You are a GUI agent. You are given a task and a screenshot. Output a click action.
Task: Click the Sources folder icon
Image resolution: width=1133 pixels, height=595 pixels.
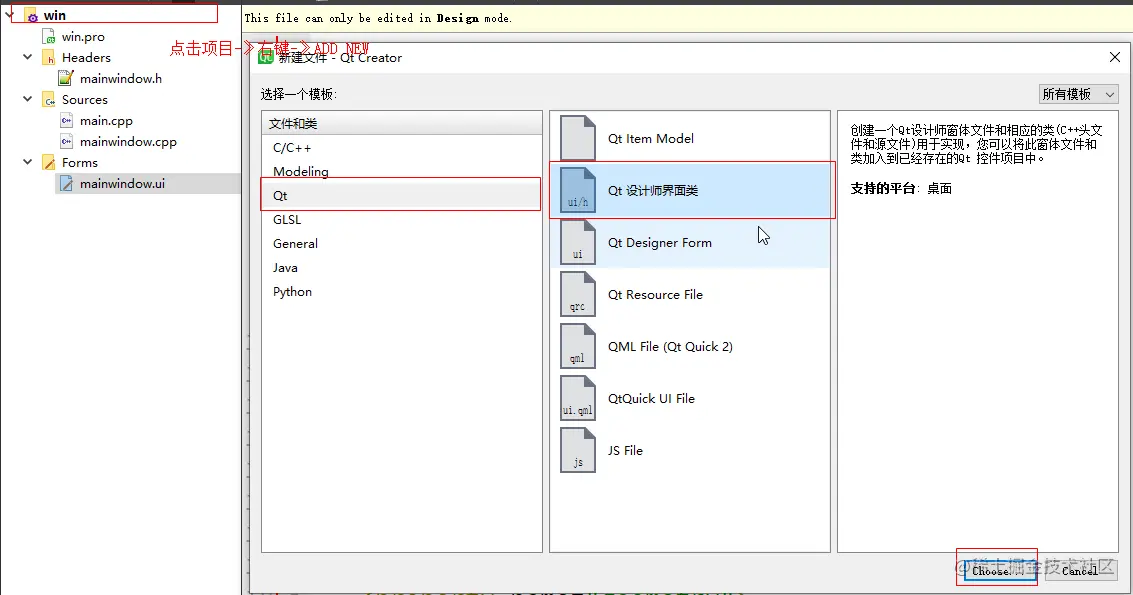48,99
